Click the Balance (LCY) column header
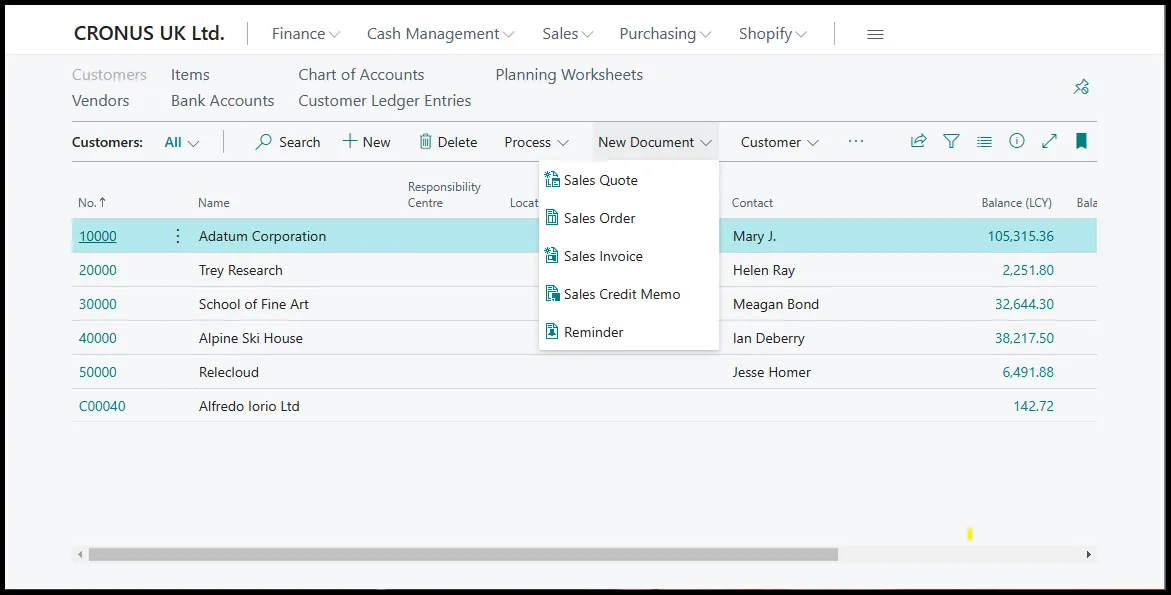 [x=1016, y=202]
